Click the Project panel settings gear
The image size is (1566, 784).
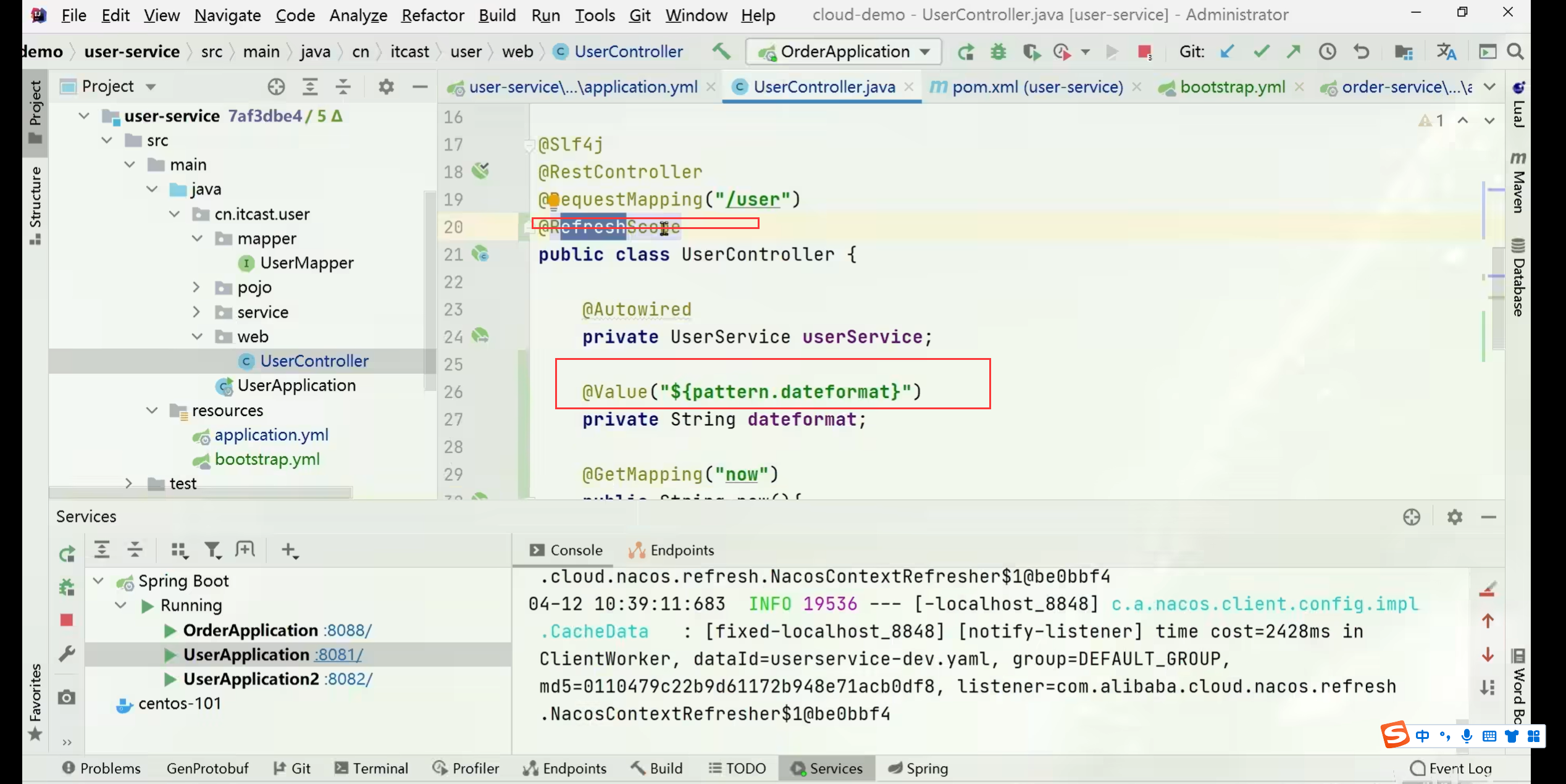tap(386, 86)
